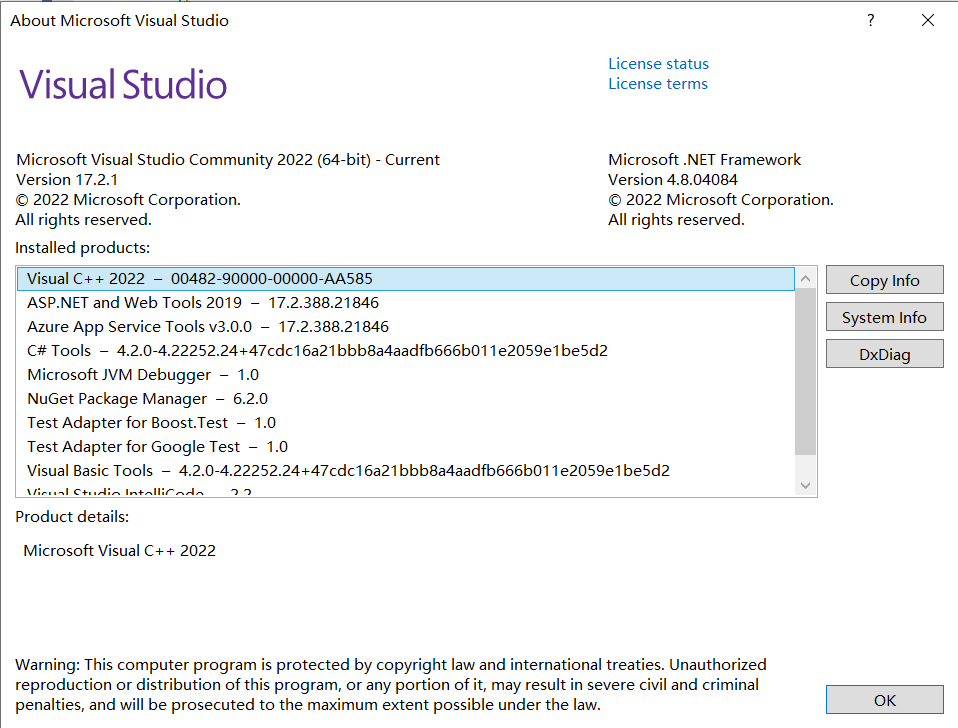Screen dimensions: 958x728
Task: Click the Help question mark icon
Action: point(869,20)
